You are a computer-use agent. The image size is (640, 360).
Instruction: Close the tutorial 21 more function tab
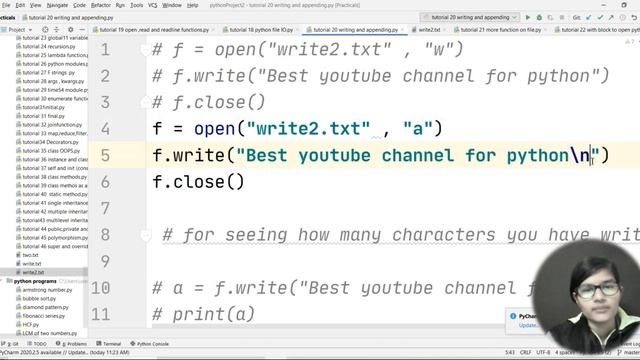[x=545, y=30]
